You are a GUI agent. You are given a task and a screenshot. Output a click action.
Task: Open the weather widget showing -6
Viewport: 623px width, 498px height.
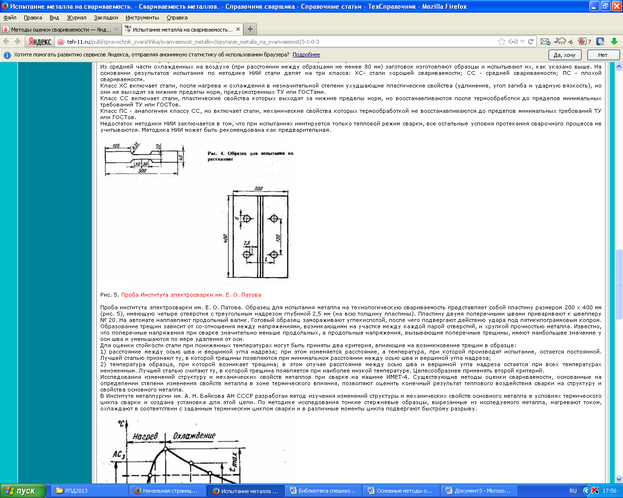click(x=563, y=41)
